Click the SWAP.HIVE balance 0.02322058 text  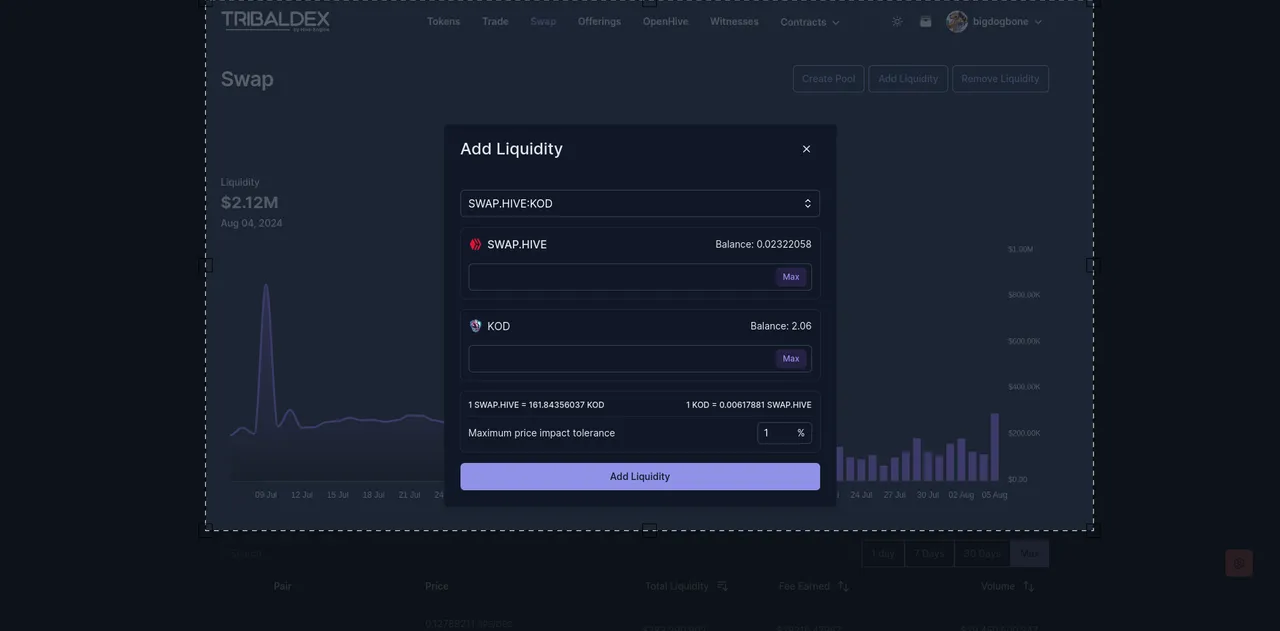763,244
